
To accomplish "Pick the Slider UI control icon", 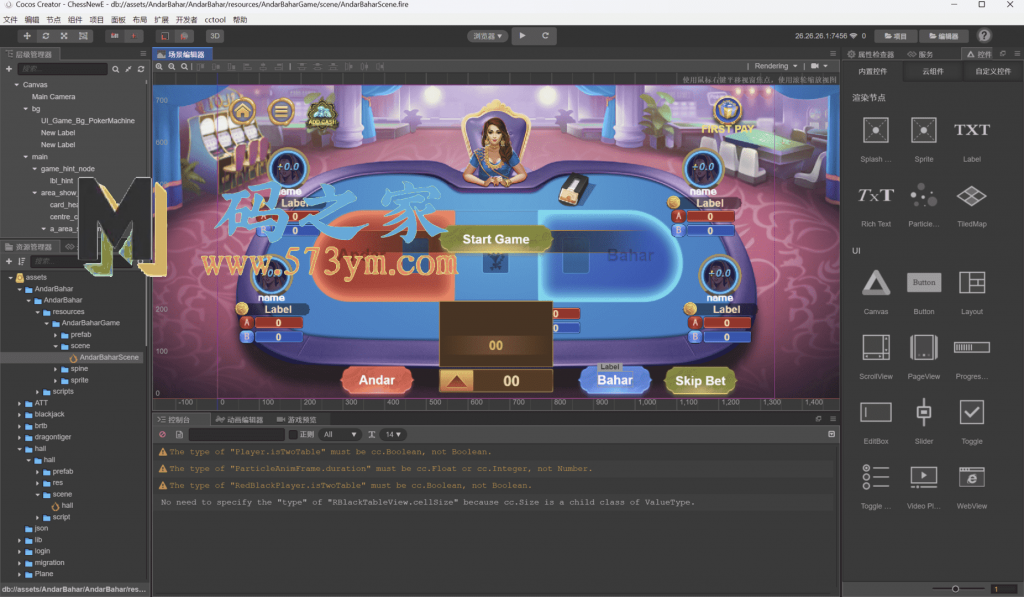I will pyautogui.click(x=923, y=412).
